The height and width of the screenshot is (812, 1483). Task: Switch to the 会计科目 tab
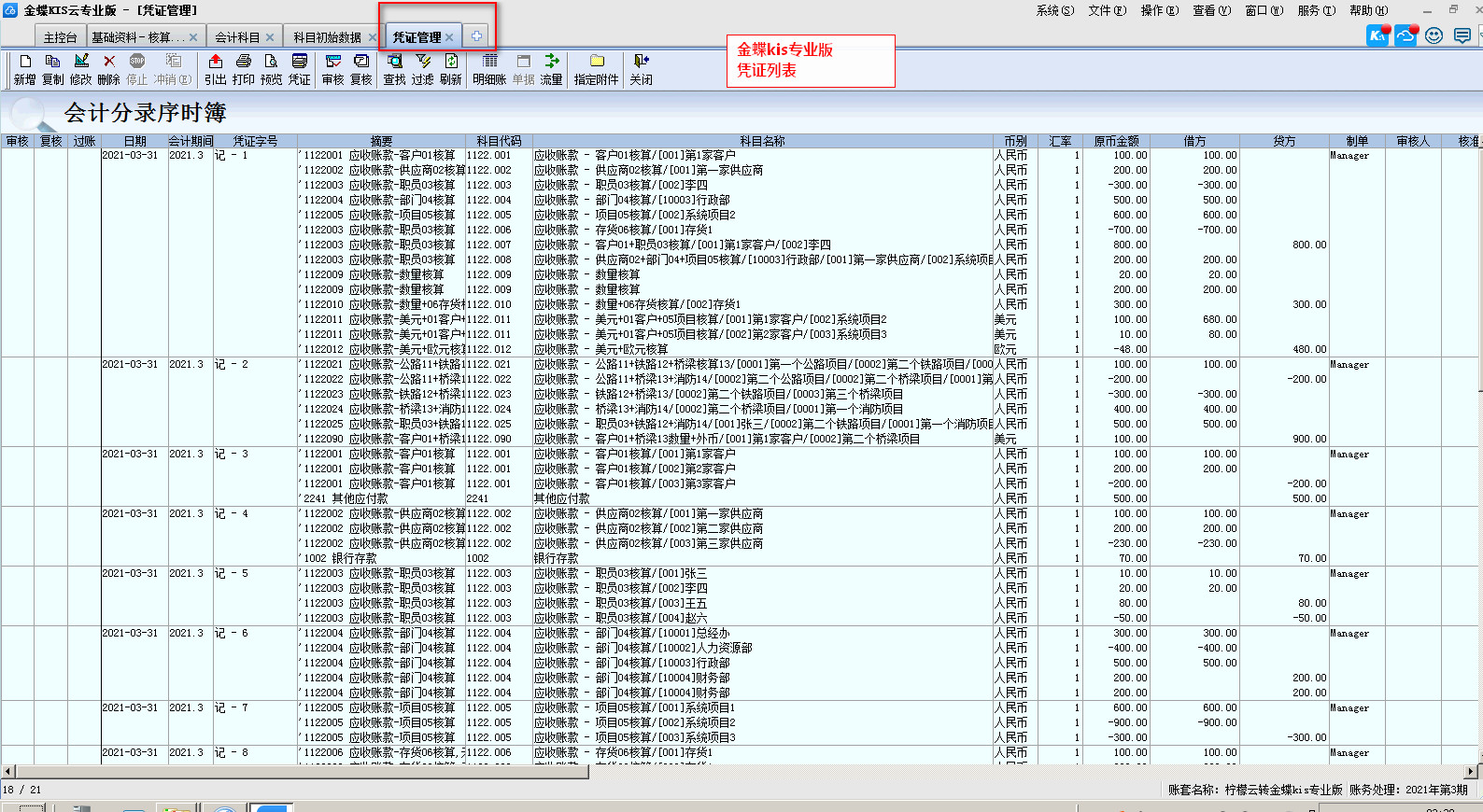pos(237,37)
